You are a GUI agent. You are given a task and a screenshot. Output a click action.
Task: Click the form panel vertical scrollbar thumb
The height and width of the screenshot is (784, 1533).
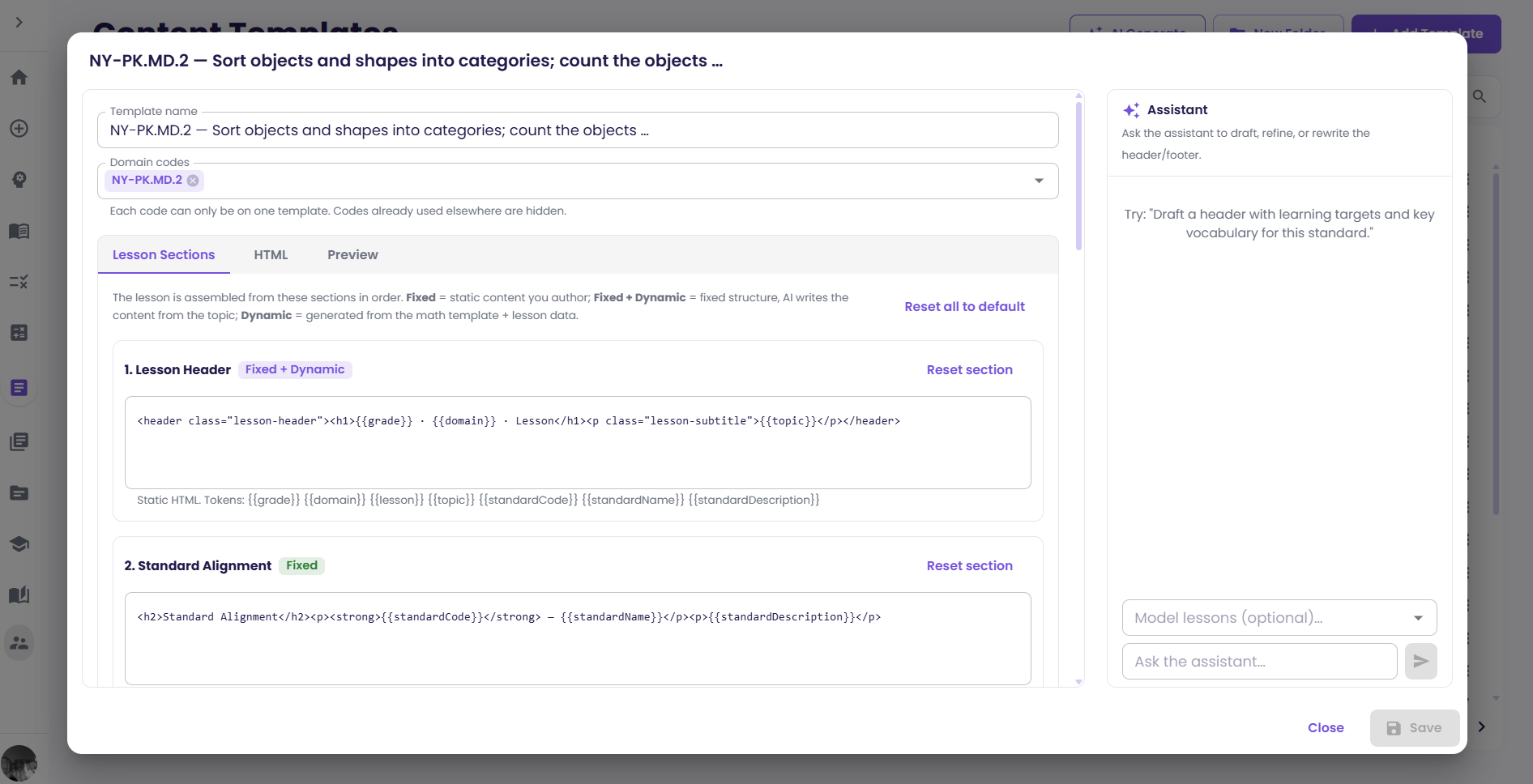tap(1078, 175)
